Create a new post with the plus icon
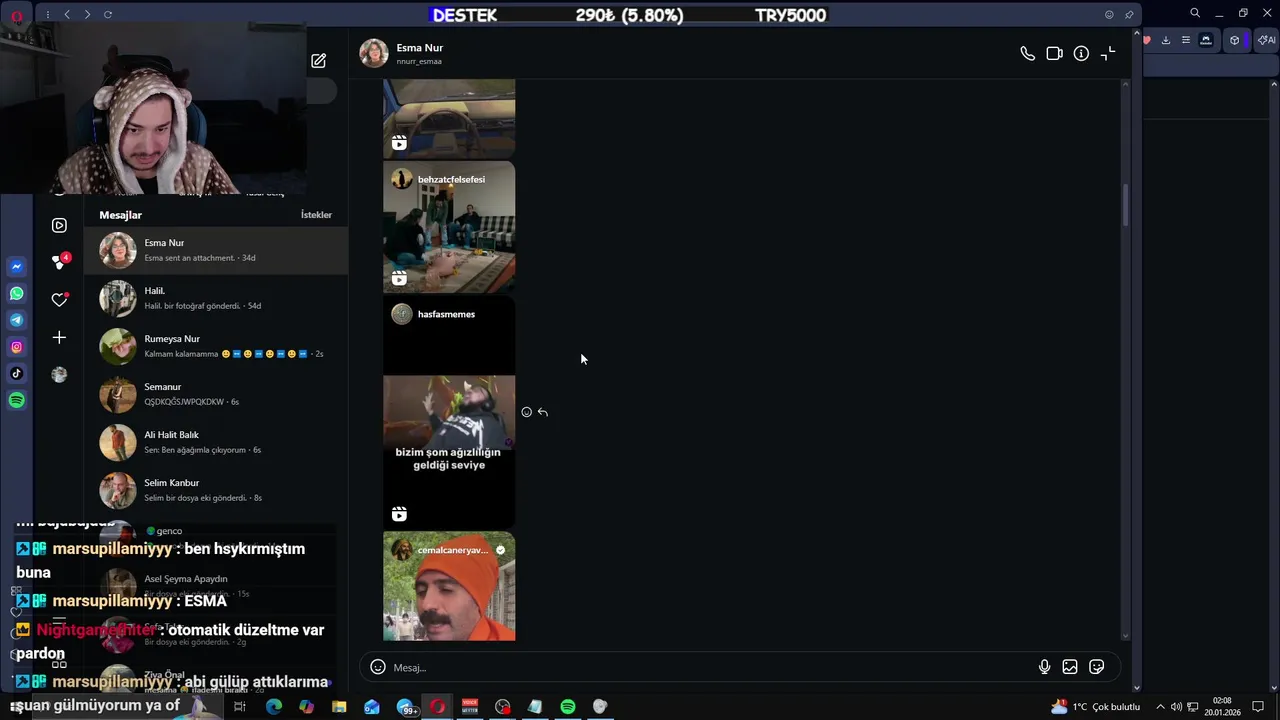1280x720 pixels. click(59, 338)
